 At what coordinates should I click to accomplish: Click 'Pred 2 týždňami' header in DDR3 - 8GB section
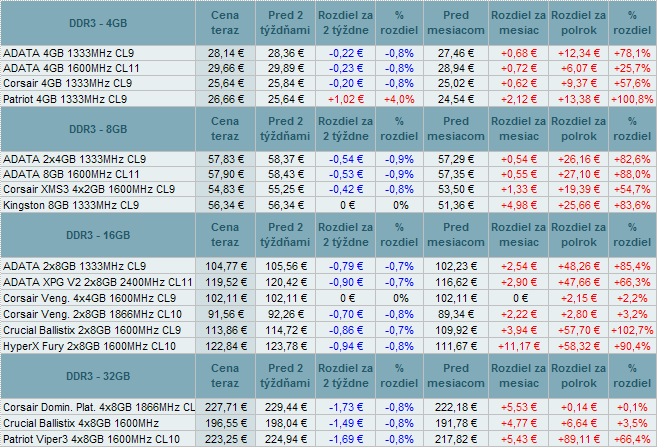[285, 129]
